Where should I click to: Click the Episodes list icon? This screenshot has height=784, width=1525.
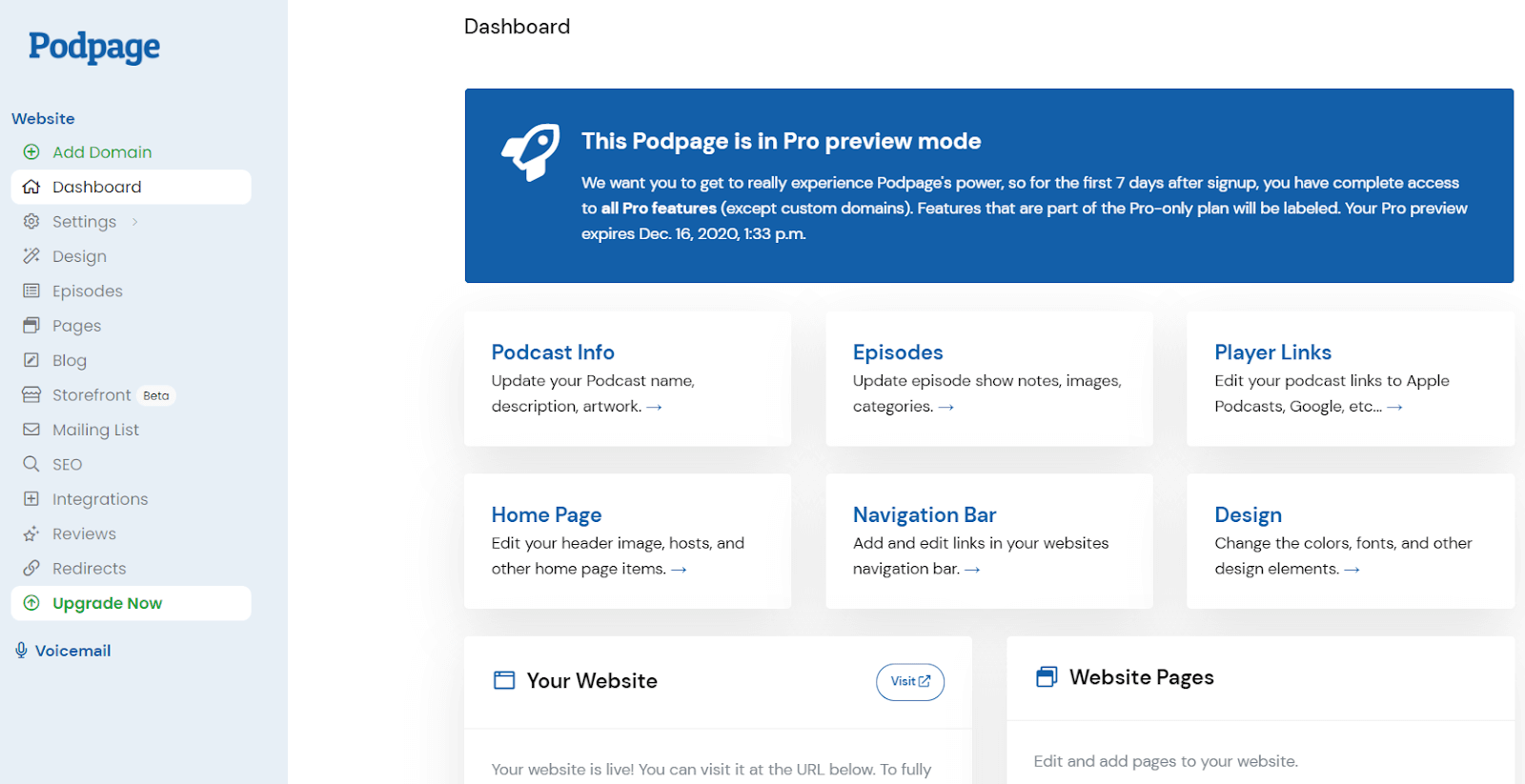coord(31,291)
